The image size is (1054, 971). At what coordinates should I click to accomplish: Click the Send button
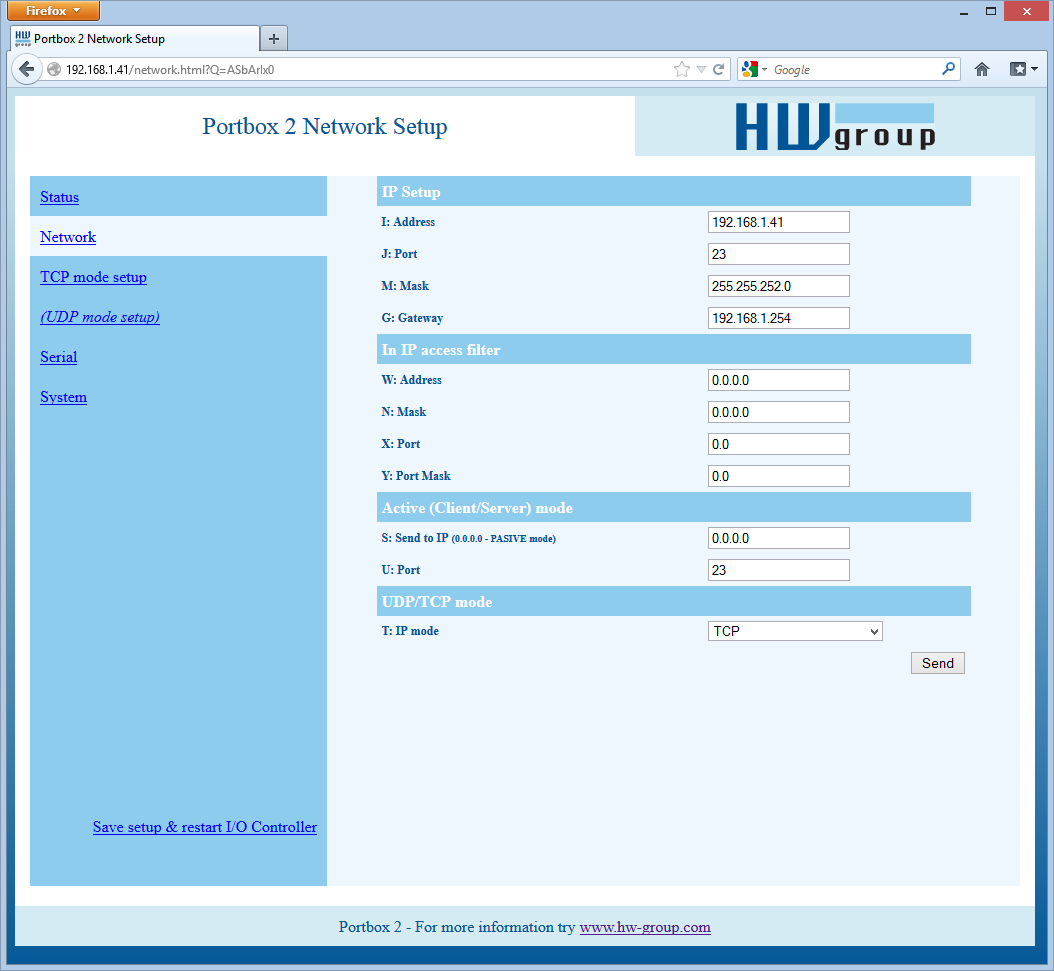pyautogui.click(x=938, y=663)
